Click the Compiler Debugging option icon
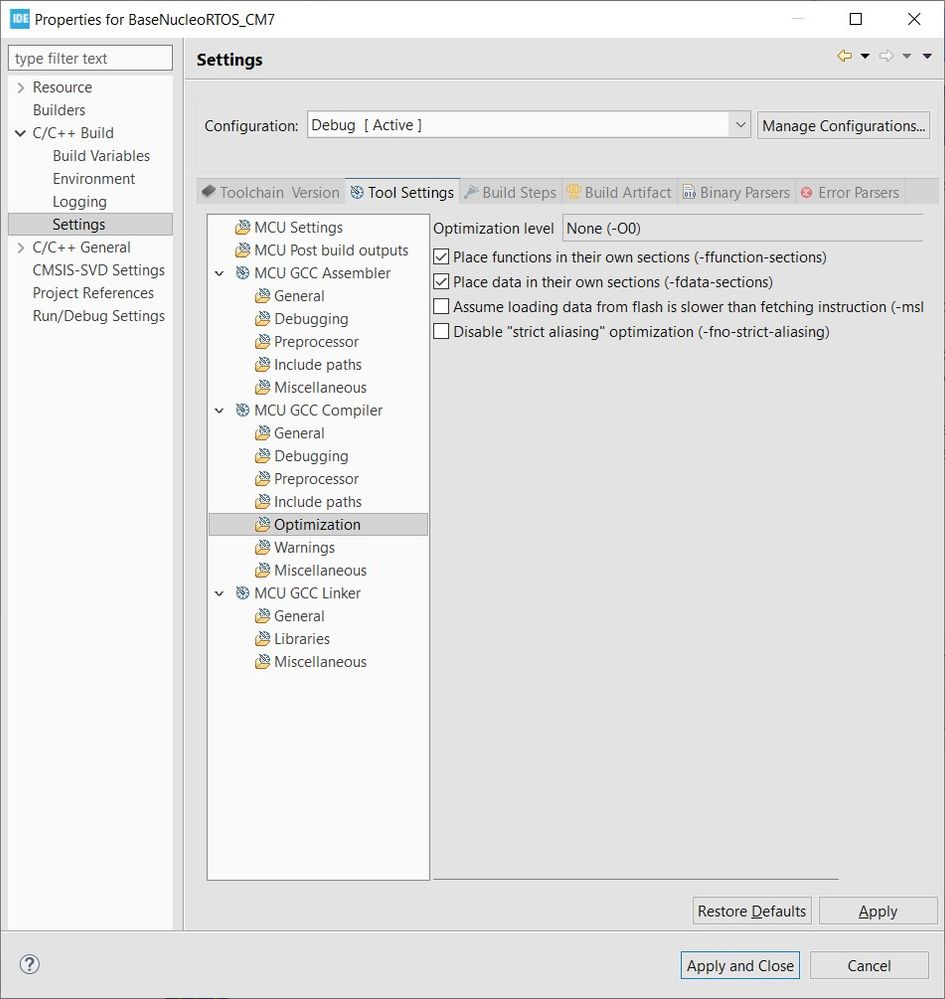This screenshot has height=999, width=945. tap(262, 456)
